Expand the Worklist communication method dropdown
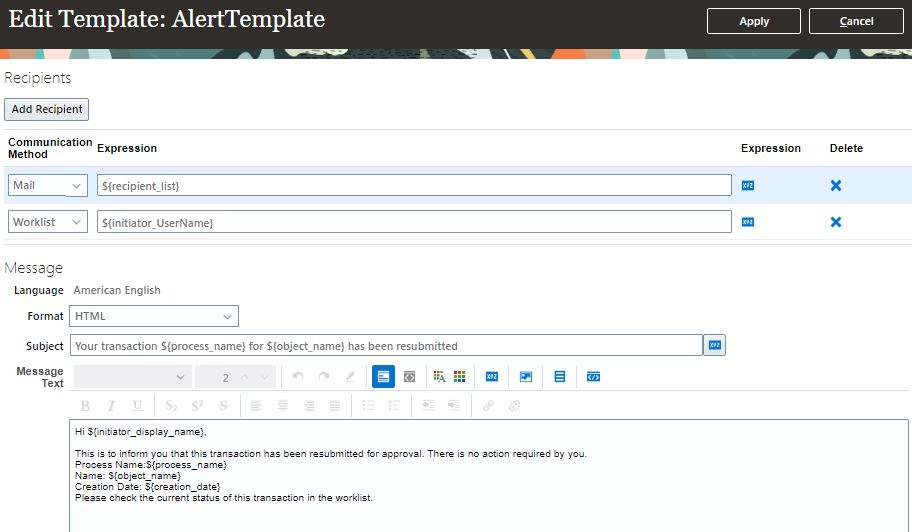 pyautogui.click(x=76, y=222)
